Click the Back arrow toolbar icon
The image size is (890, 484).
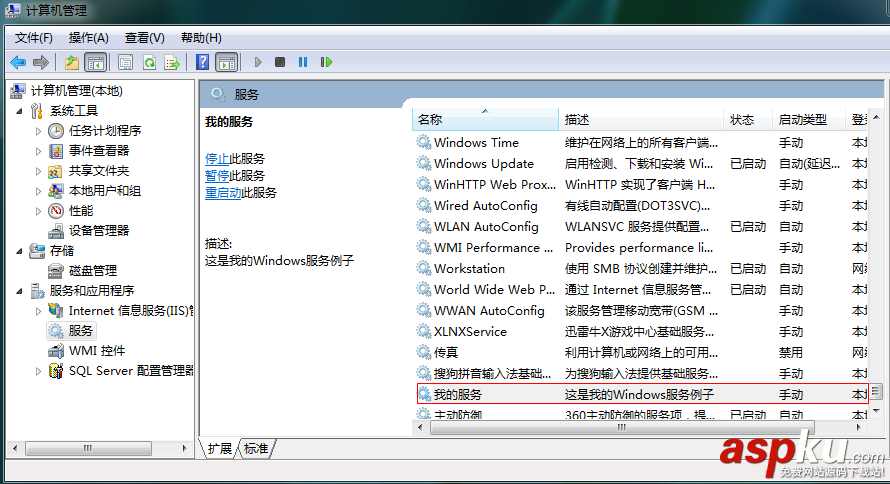tap(18, 62)
